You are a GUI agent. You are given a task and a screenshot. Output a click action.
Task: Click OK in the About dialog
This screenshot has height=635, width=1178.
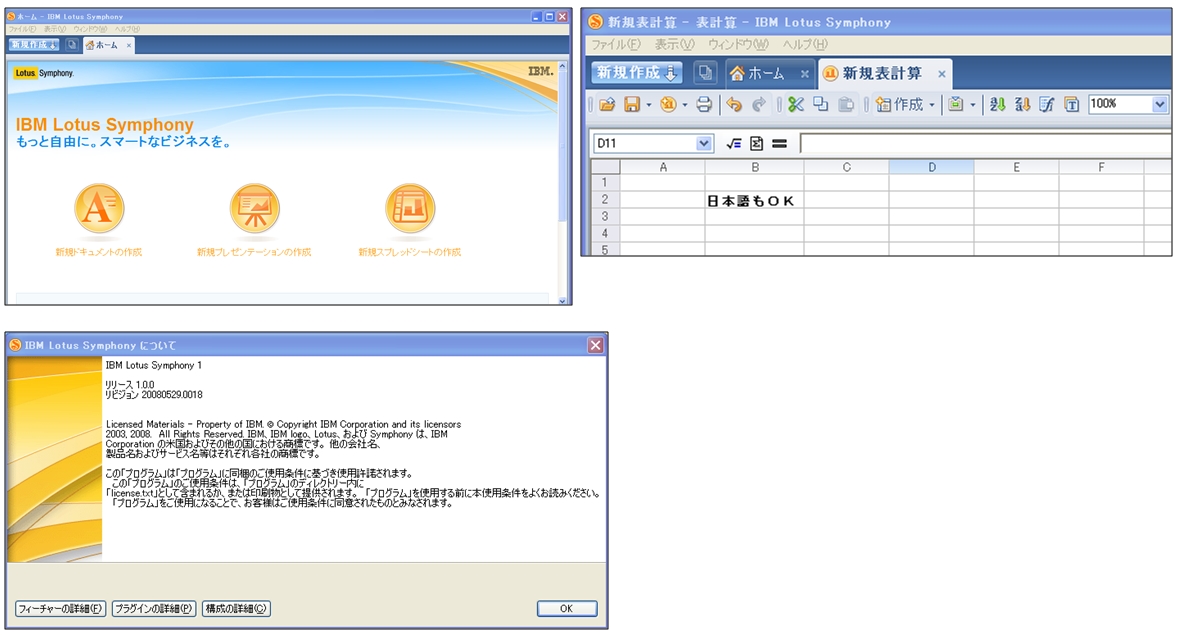(x=567, y=609)
